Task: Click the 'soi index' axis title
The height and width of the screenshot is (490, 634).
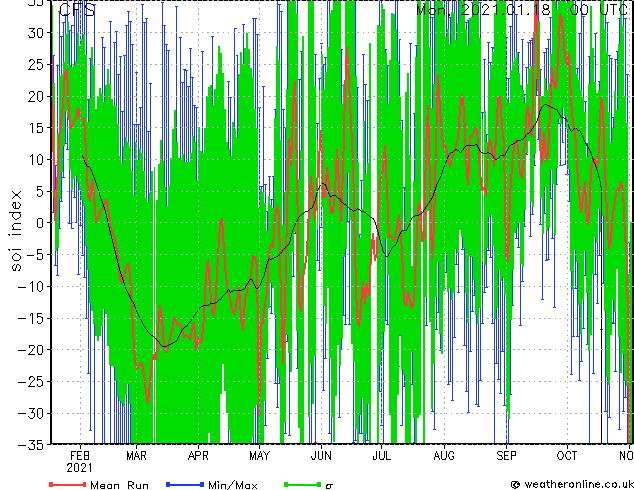Action: coord(15,231)
